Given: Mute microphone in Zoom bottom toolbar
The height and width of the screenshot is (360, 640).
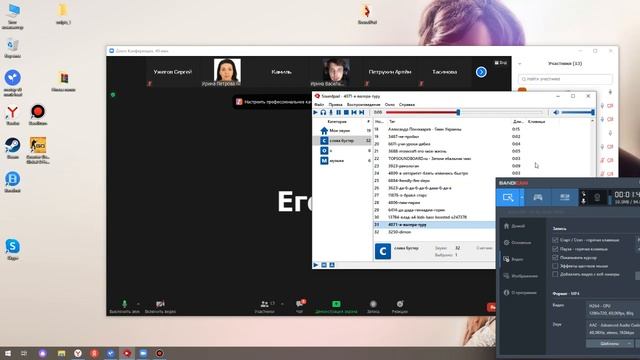Looking at the screenshot, I should point(124,306).
